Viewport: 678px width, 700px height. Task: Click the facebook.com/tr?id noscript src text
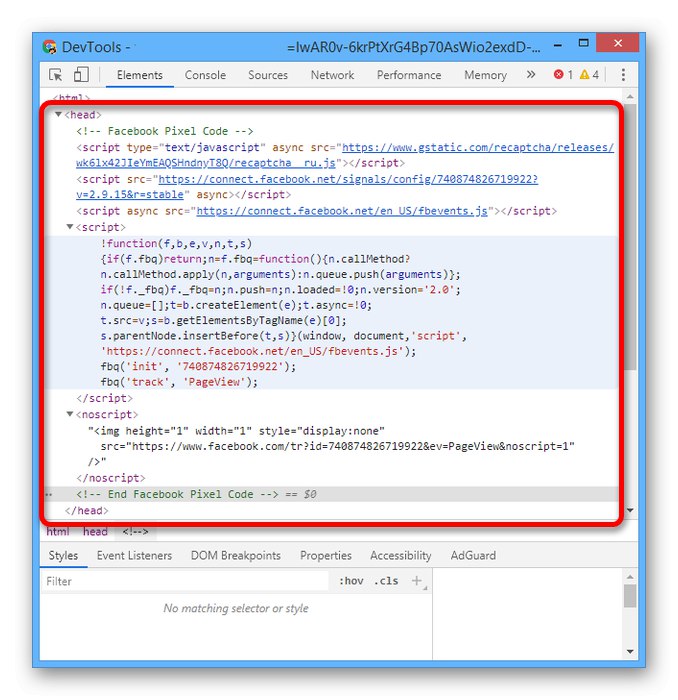click(x=337, y=446)
